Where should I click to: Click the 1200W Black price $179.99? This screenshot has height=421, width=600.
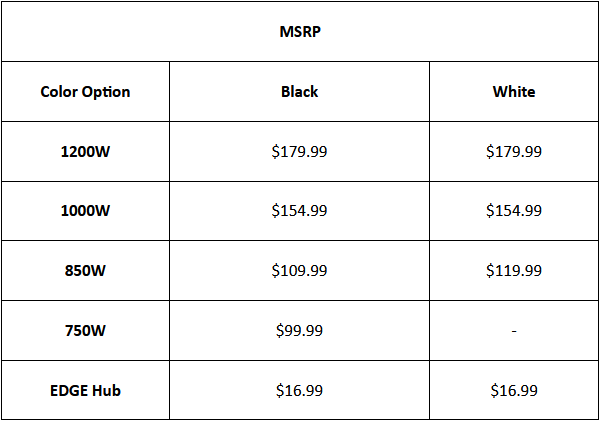(x=299, y=152)
